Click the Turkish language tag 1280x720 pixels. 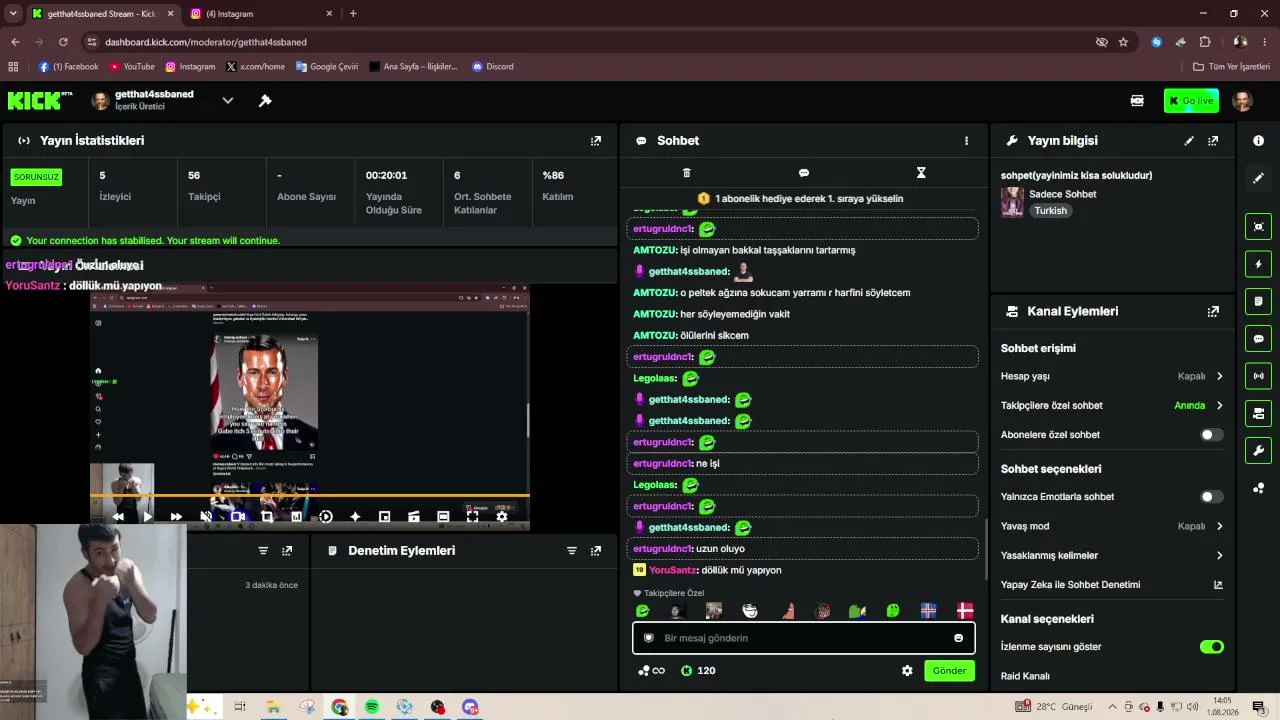(x=1050, y=211)
